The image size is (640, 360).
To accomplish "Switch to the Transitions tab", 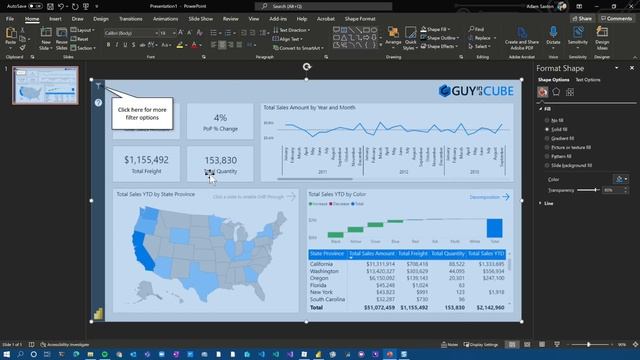I will coord(131,19).
